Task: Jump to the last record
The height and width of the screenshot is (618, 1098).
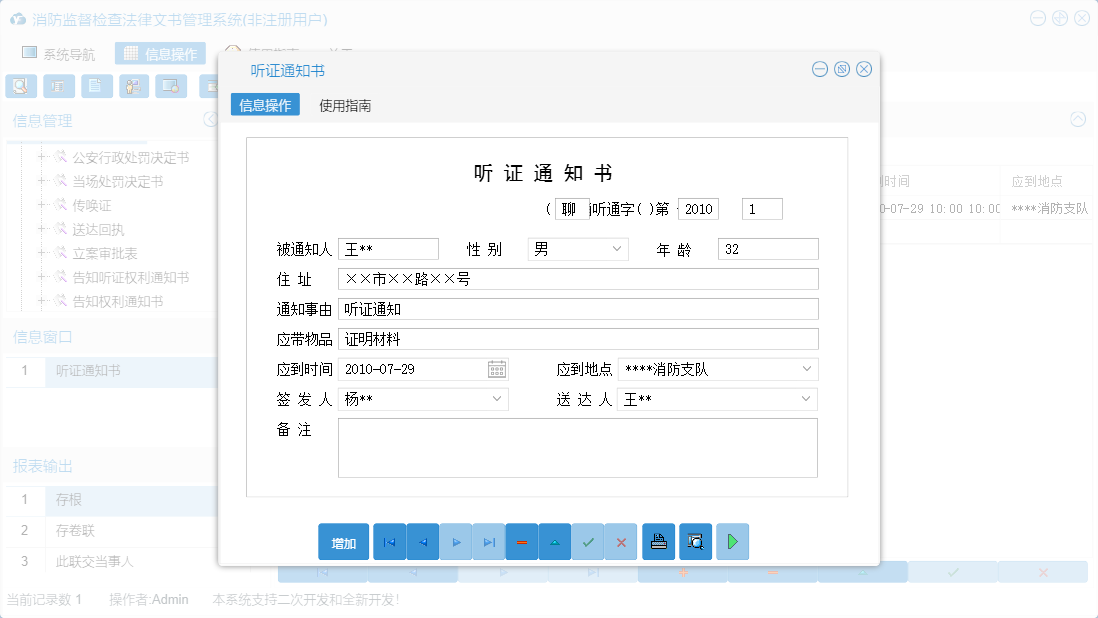Action: tap(489, 541)
